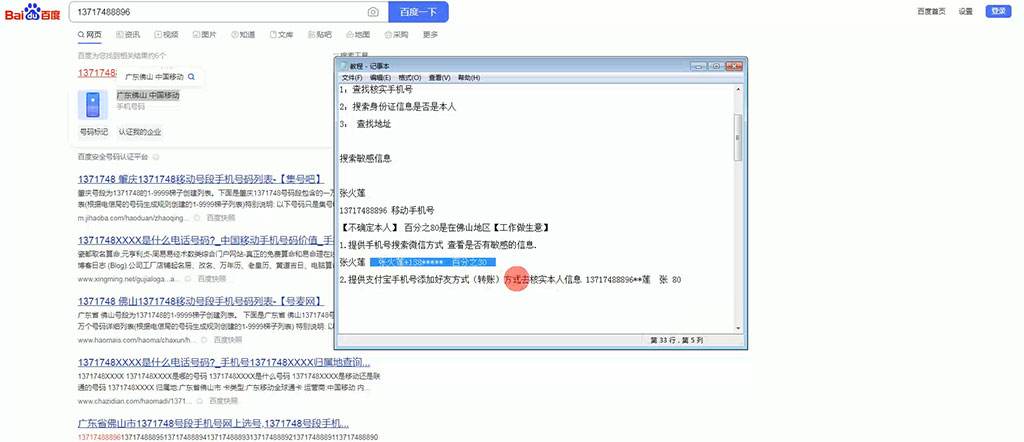Open the 肇庆 移动号段 【集号吧】 result

[200, 179]
